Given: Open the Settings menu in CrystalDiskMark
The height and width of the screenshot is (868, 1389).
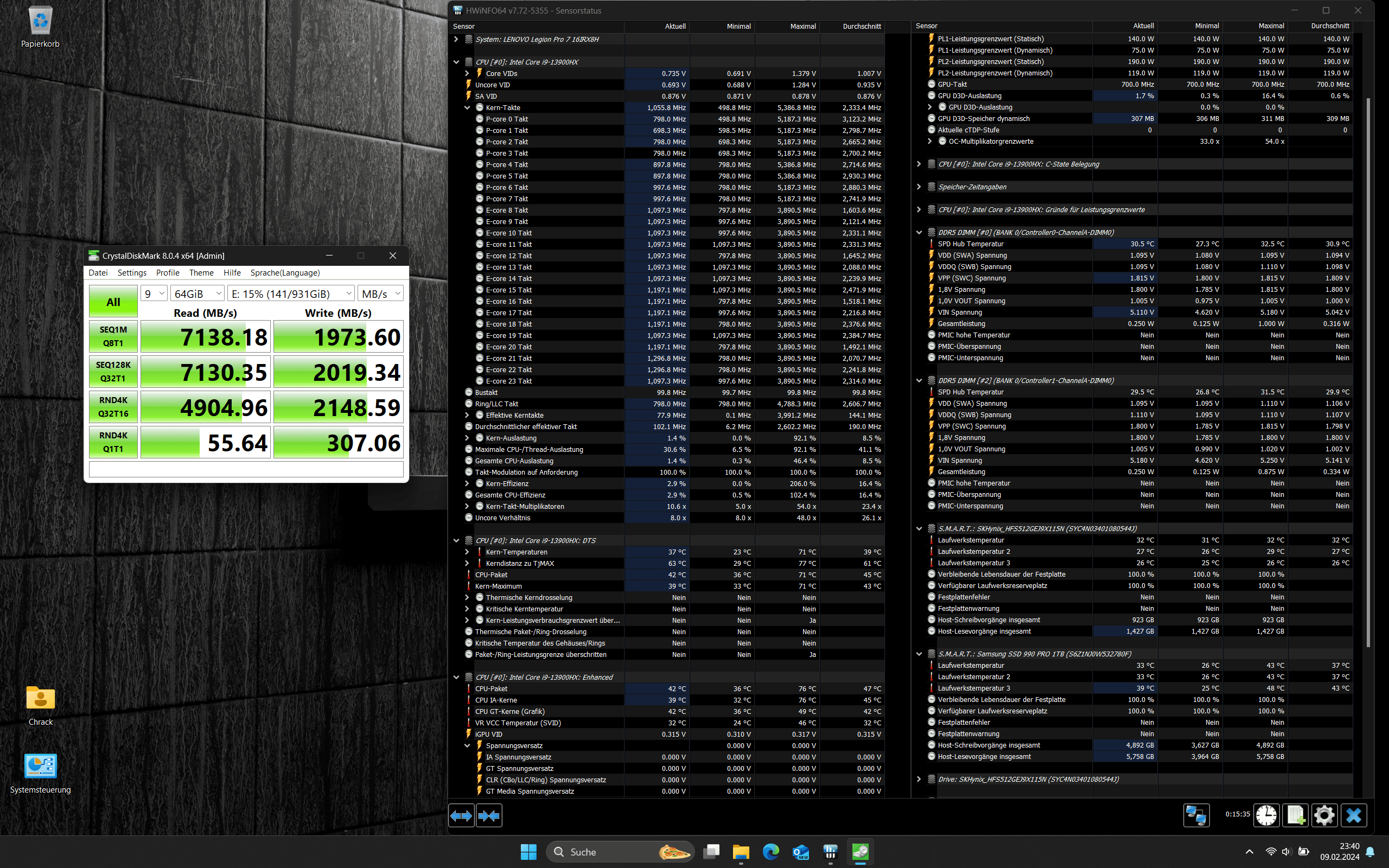Looking at the screenshot, I should tap(131, 273).
